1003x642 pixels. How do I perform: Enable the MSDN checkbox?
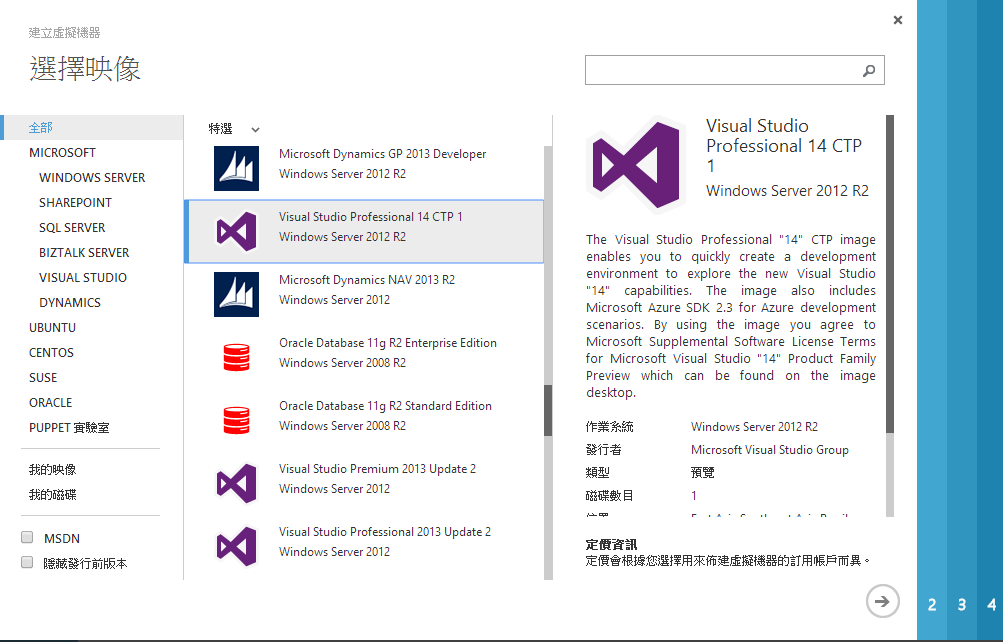click(27, 538)
